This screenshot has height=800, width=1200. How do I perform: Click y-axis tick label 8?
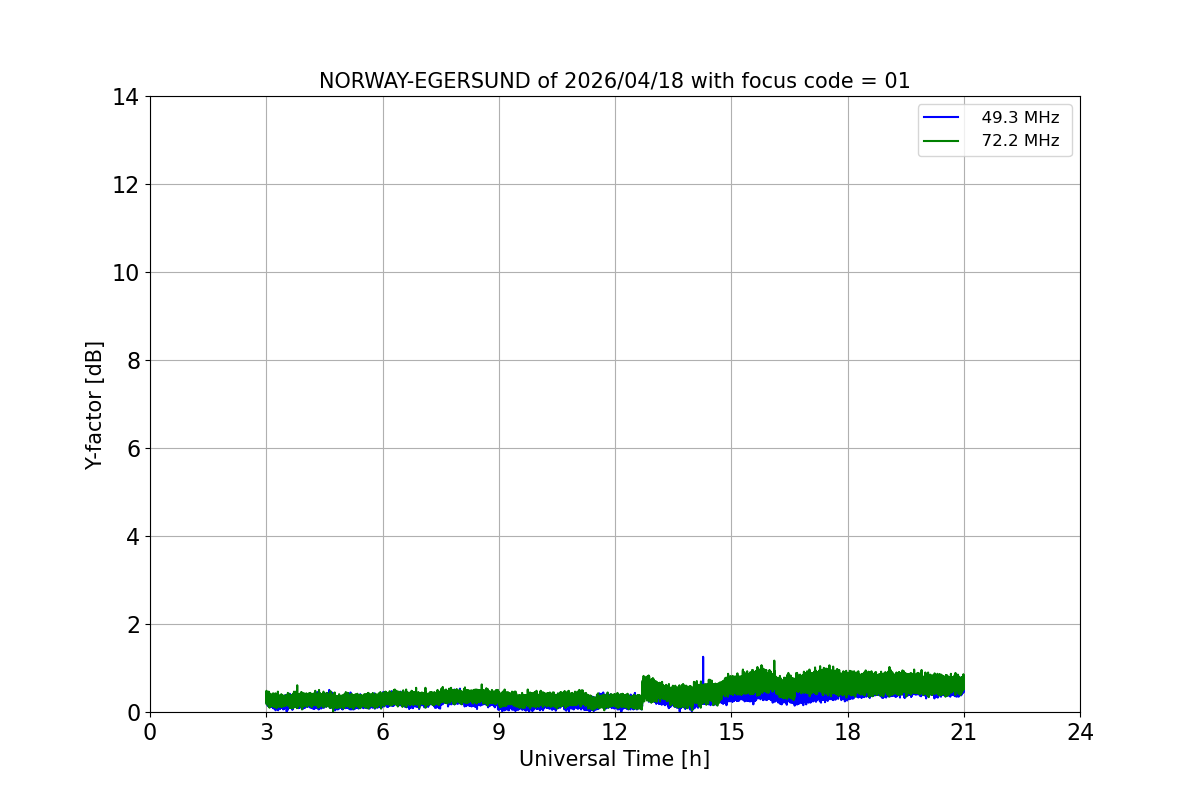tap(132, 360)
